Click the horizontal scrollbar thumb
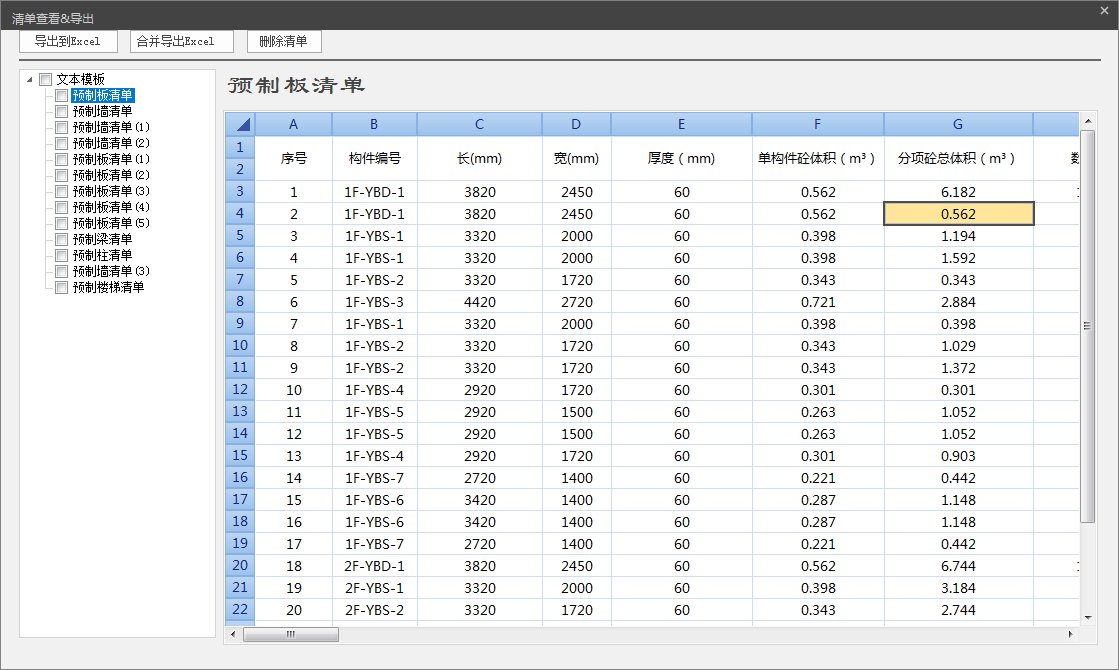The height and width of the screenshot is (670, 1119). (x=291, y=634)
